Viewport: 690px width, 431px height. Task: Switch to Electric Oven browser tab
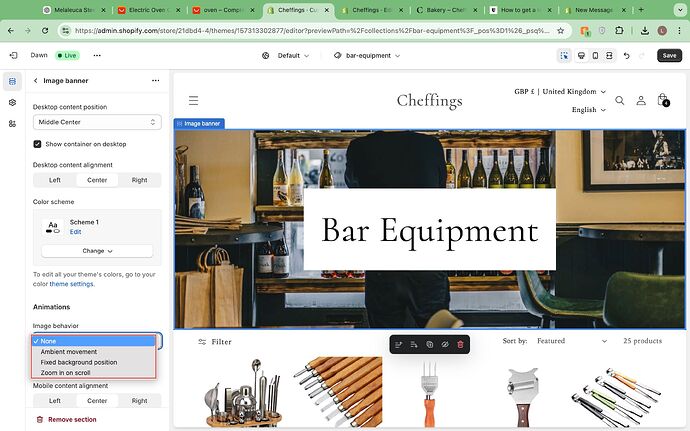tap(149, 10)
